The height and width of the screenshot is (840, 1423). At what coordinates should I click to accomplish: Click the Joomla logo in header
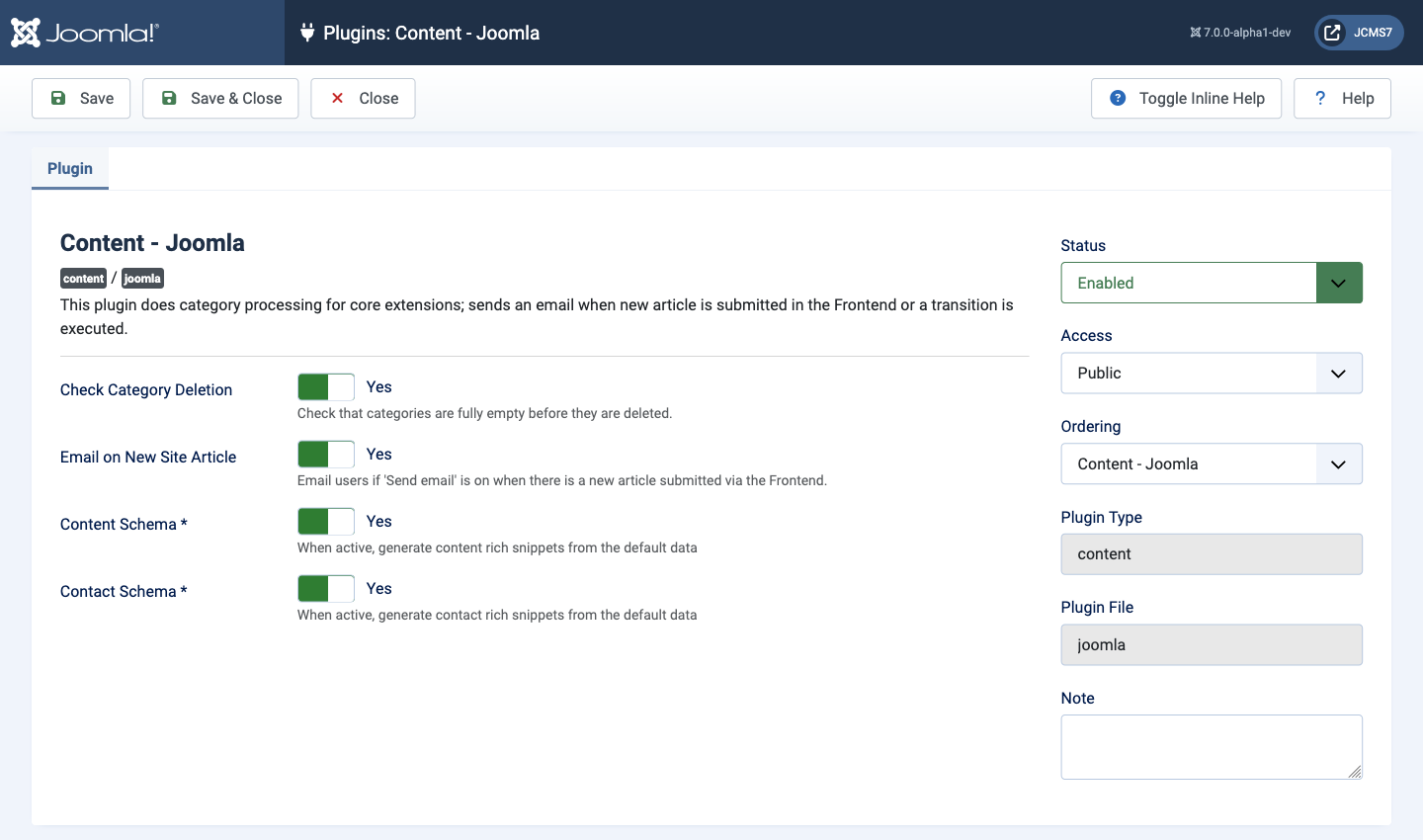coord(84,33)
